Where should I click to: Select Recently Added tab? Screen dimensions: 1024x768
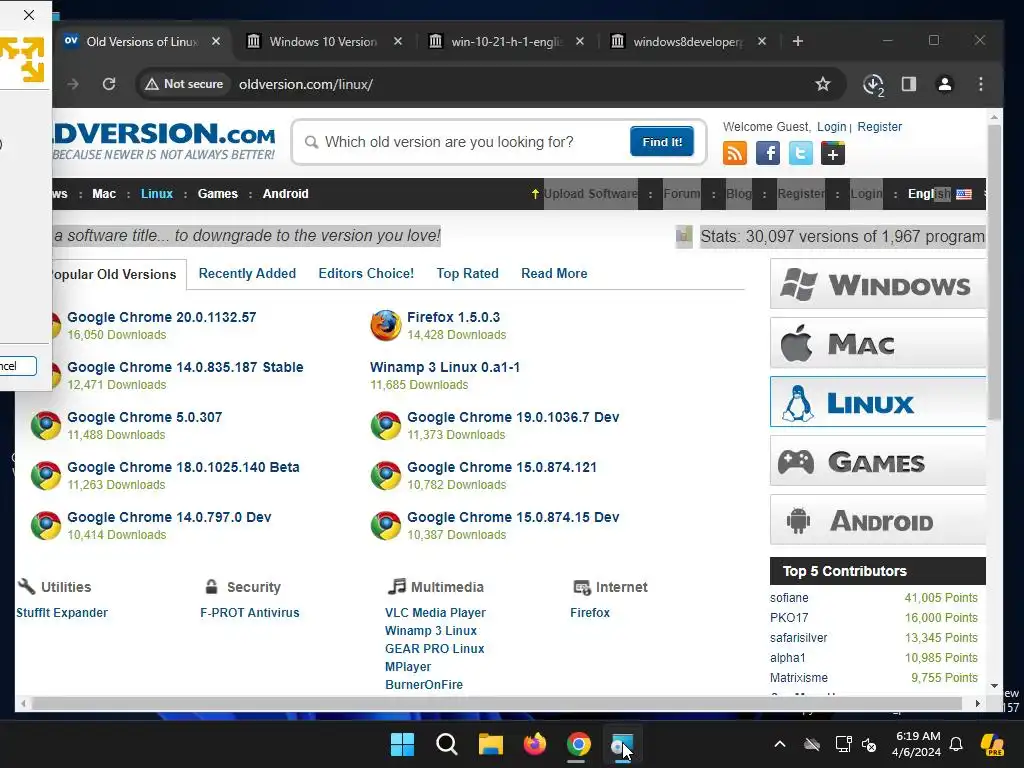[x=247, y=273]
